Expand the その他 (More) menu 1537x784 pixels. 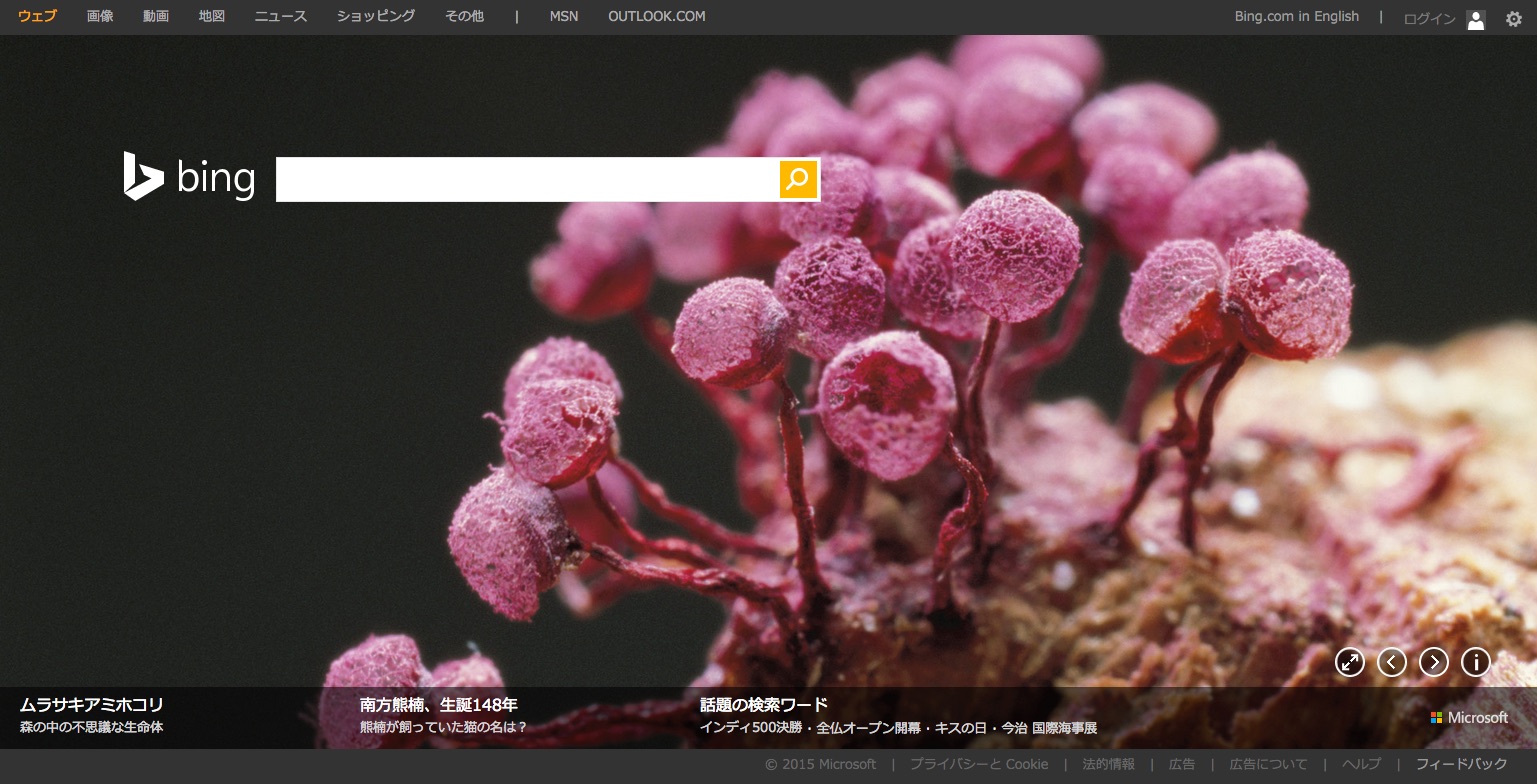click(x=464, y=16)
